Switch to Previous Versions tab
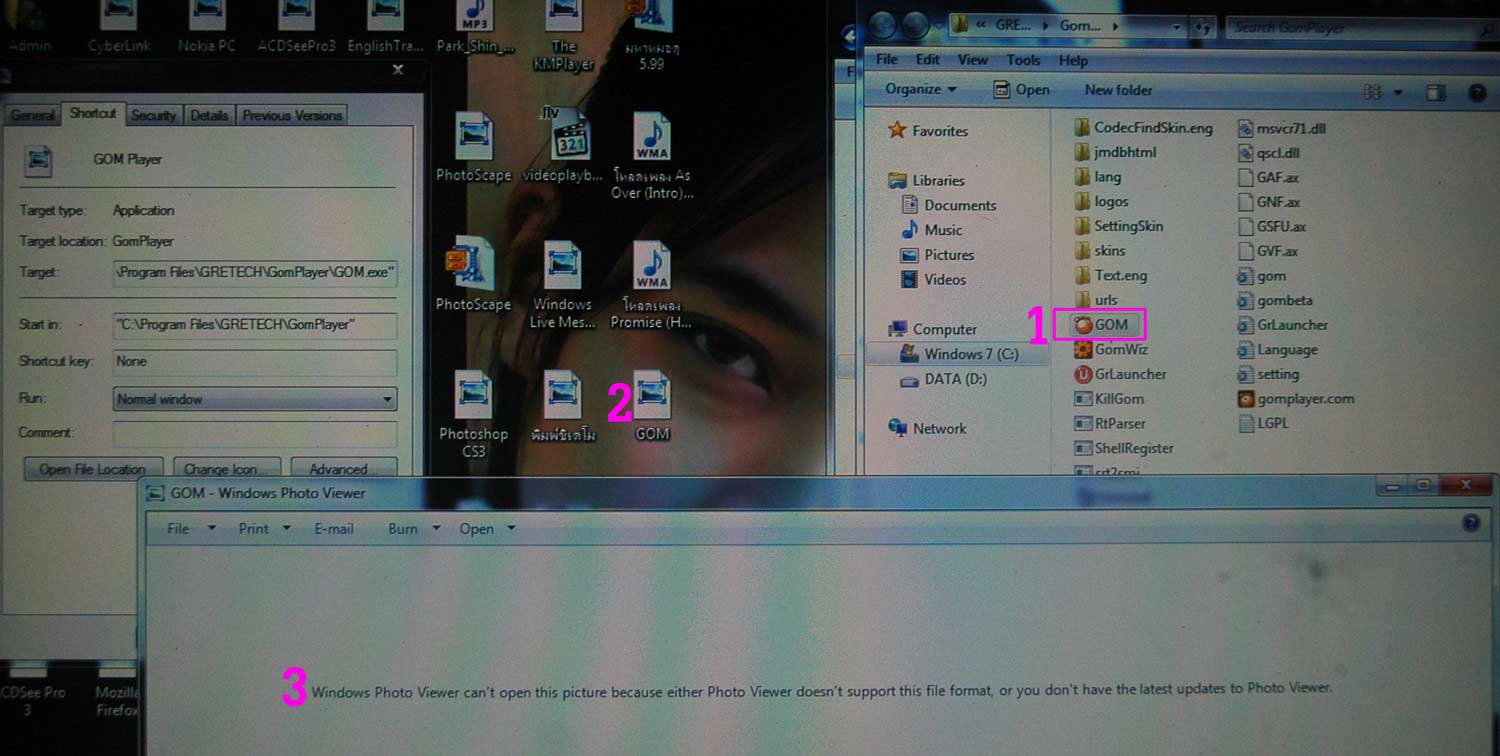The height and width of the screenshot is (756, 1500). coord(292,115)
